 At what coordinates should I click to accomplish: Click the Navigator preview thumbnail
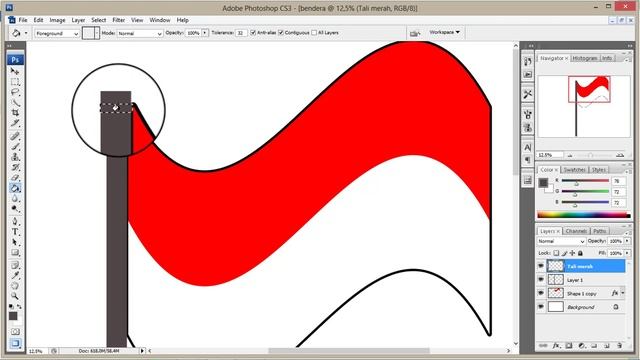[x=584, y=106]
